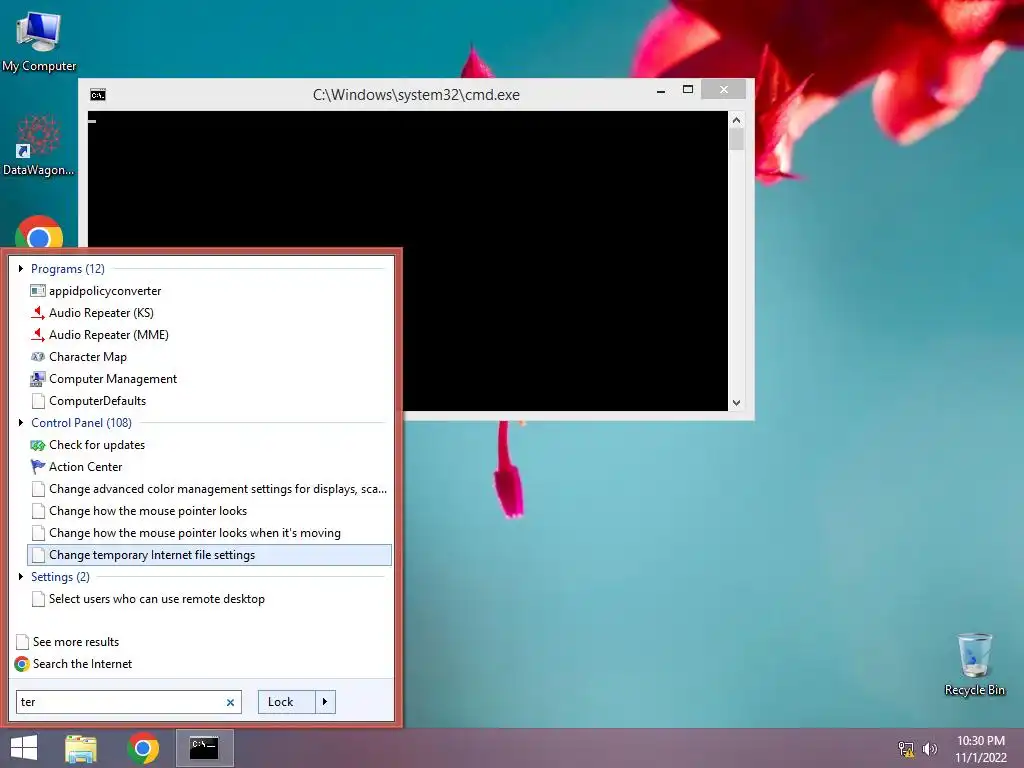Click the Chrome icon beside Search the Internet
This screenshot has width=1024, height=768.
tap(22, 664)
